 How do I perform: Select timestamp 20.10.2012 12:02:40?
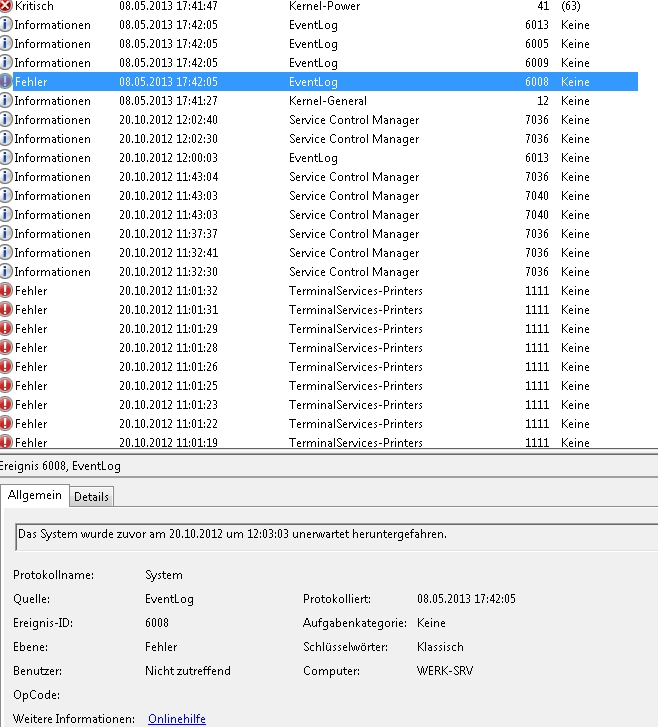[x=168, y=120]
